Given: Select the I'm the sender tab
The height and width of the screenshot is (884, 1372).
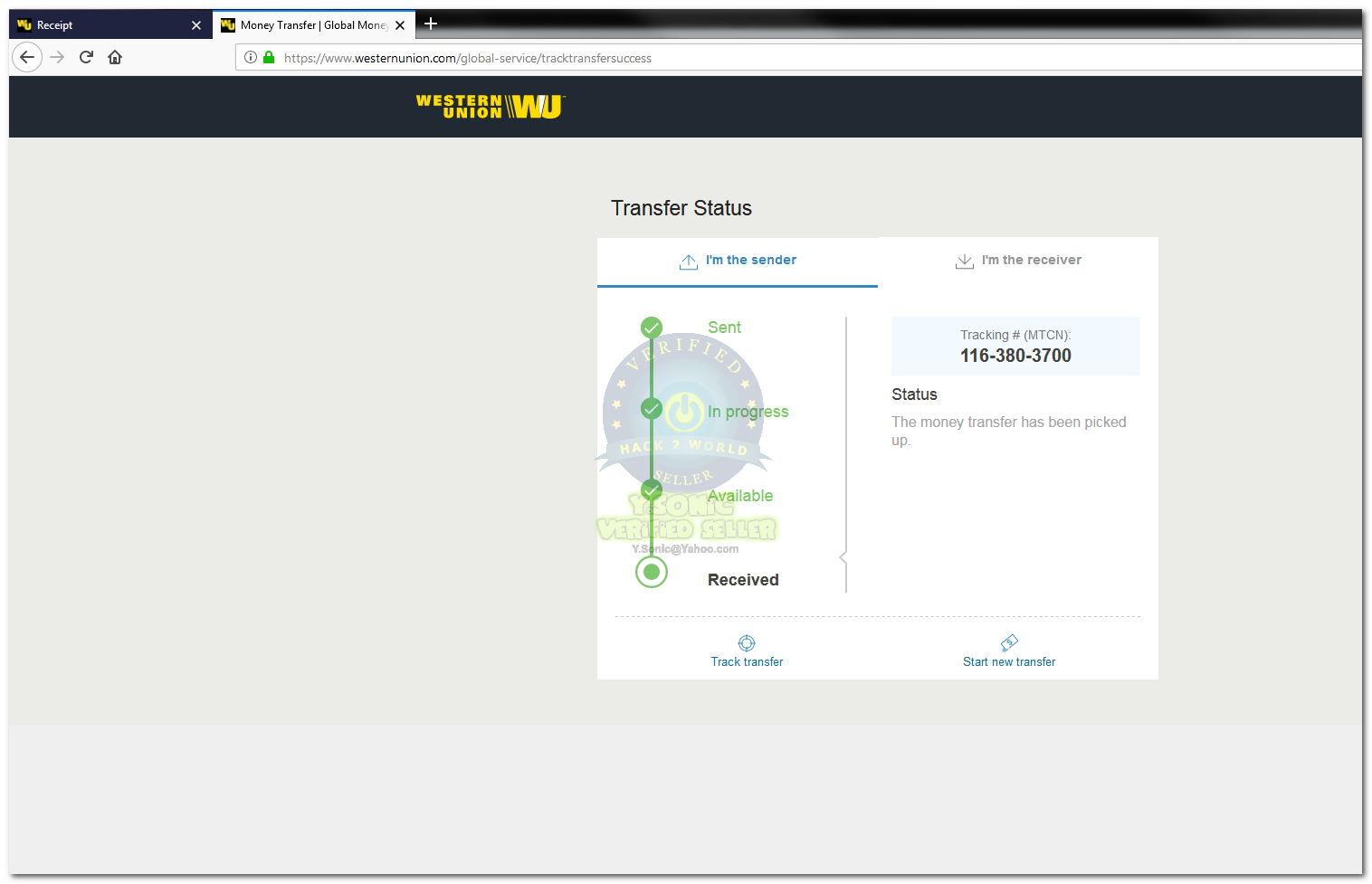Looking at the screenshot, I should tap(738, 261).
